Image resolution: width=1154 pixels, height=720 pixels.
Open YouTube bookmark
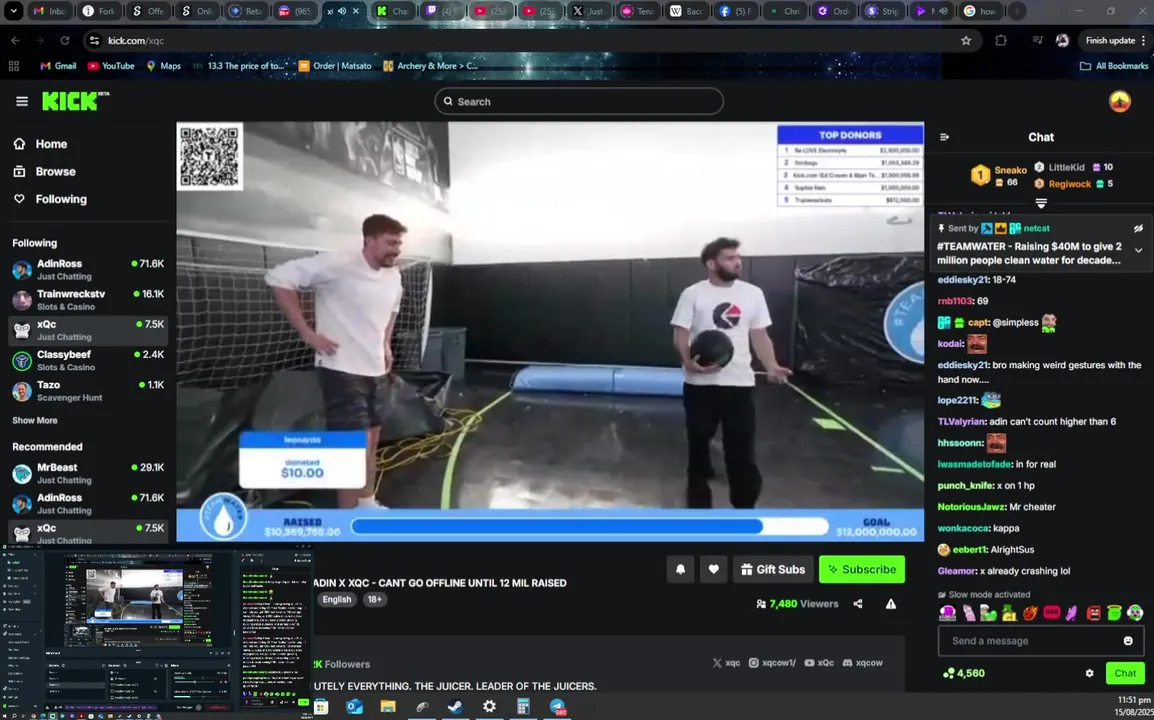[110, 66]
